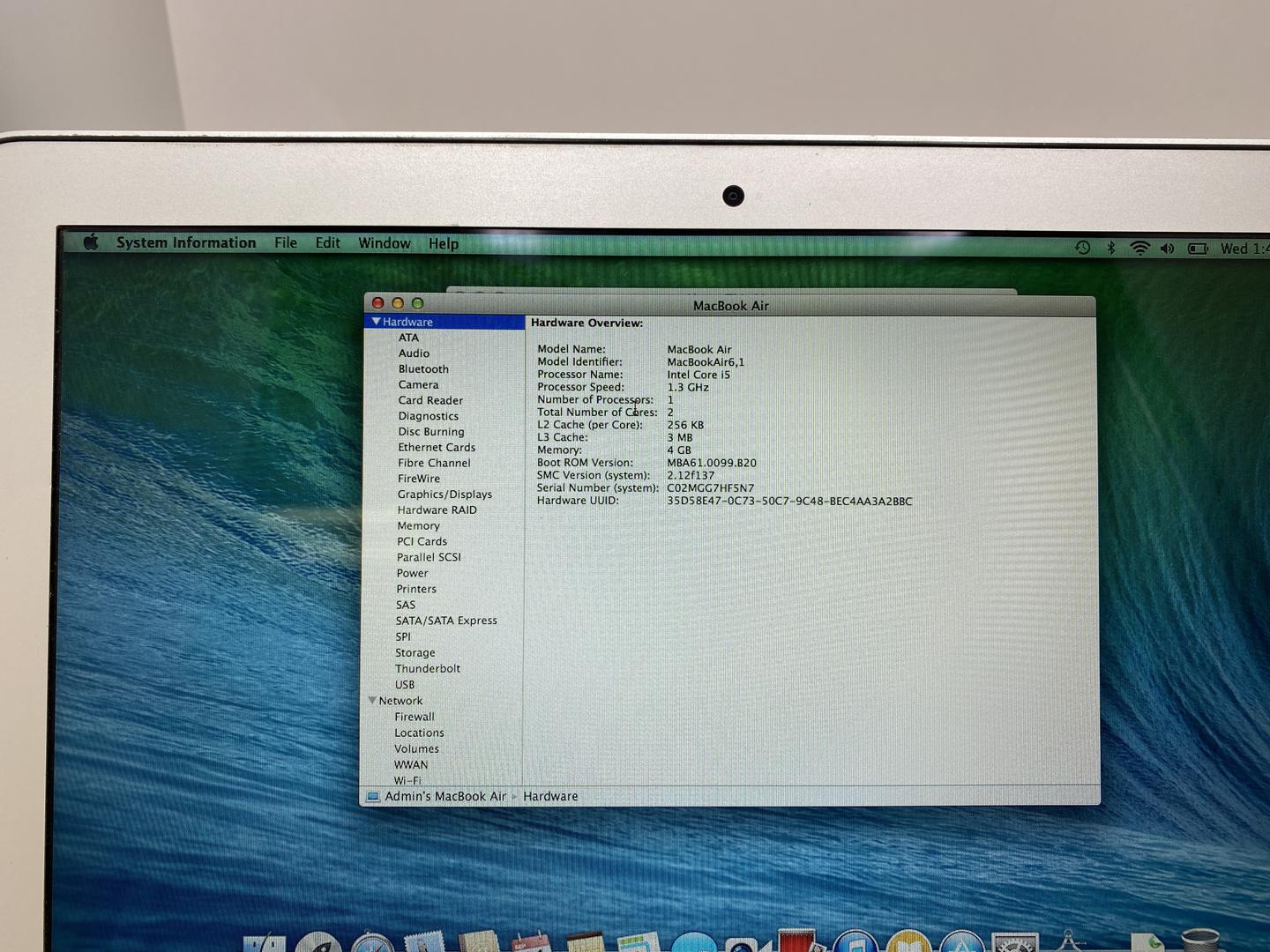Open Photo Booth red curtain Dock icon

(x=801, y=940)
